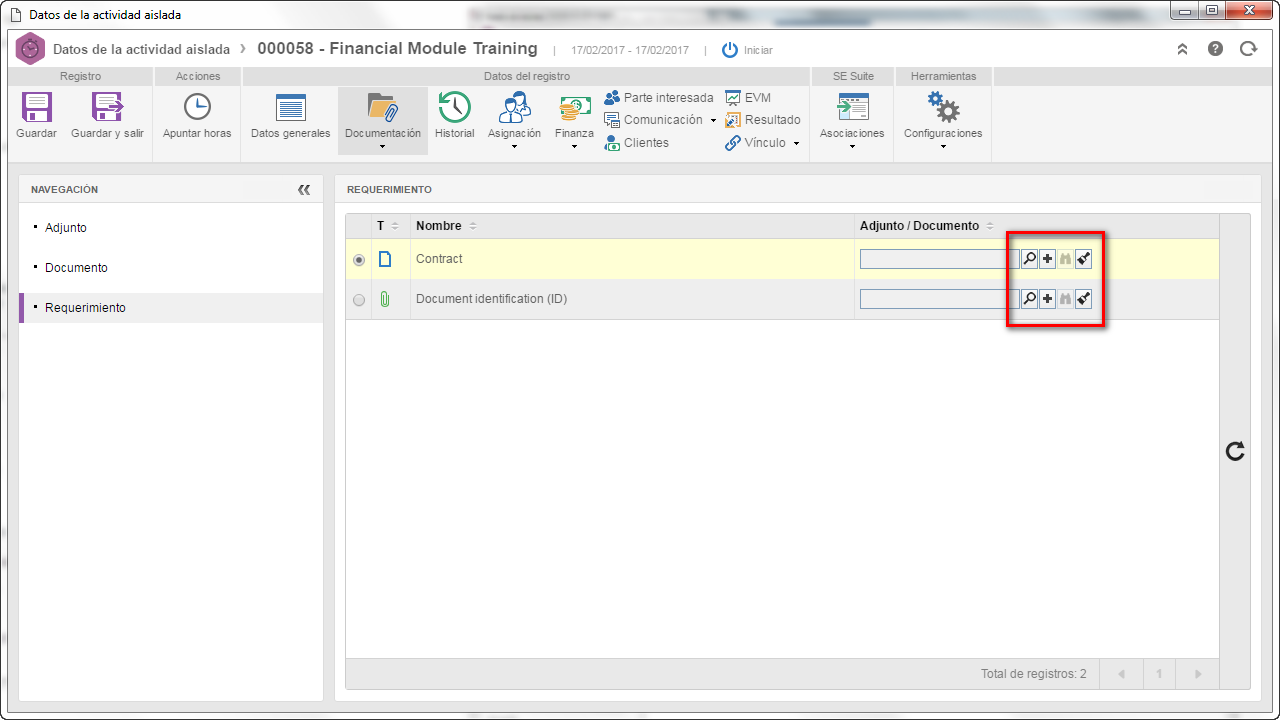
Task: Click the green paperclip icon of Document identification
Action: pos(385,299)
